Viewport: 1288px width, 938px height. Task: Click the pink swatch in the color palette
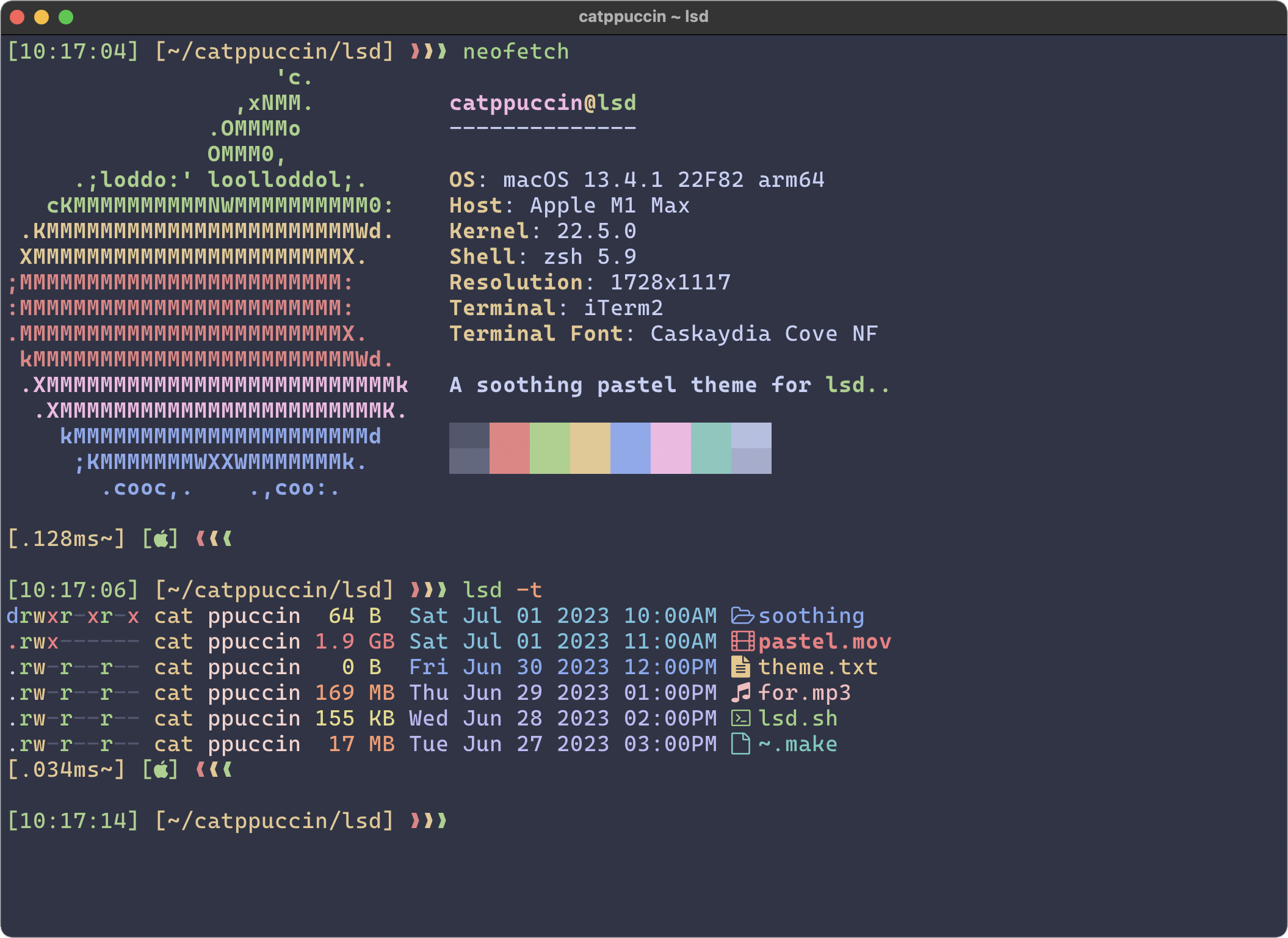click(x=671, y=448)
